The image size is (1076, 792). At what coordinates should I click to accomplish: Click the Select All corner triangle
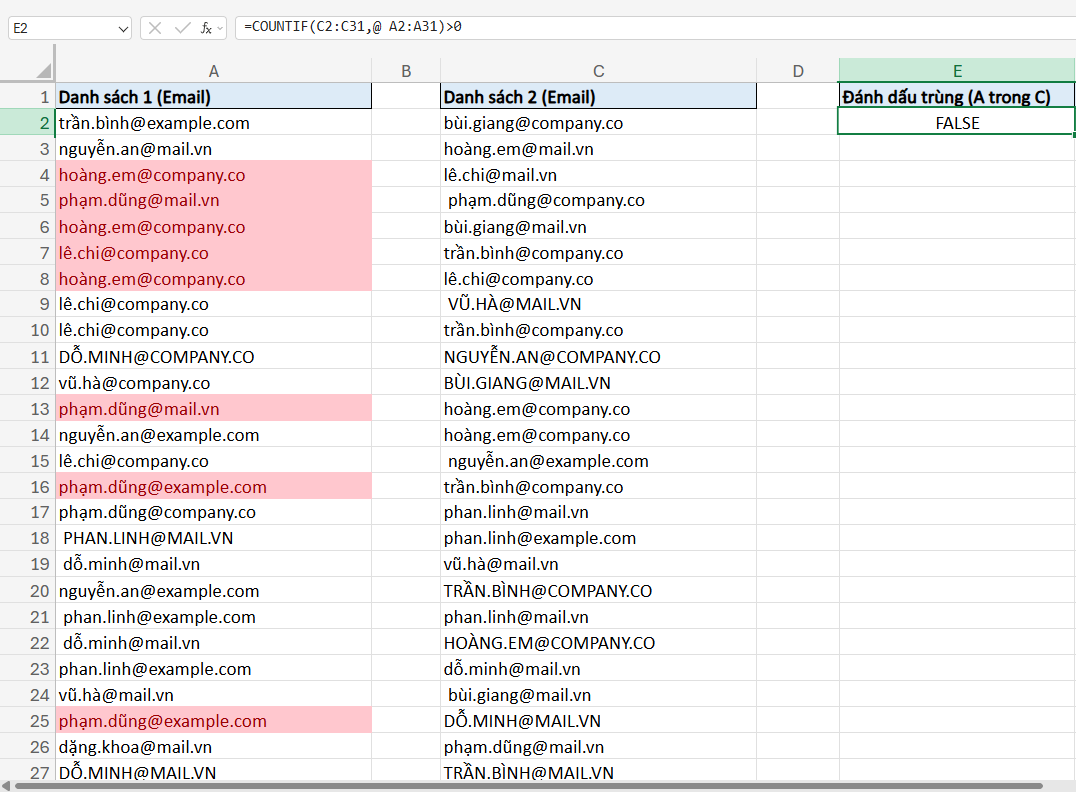pos(43,71)
